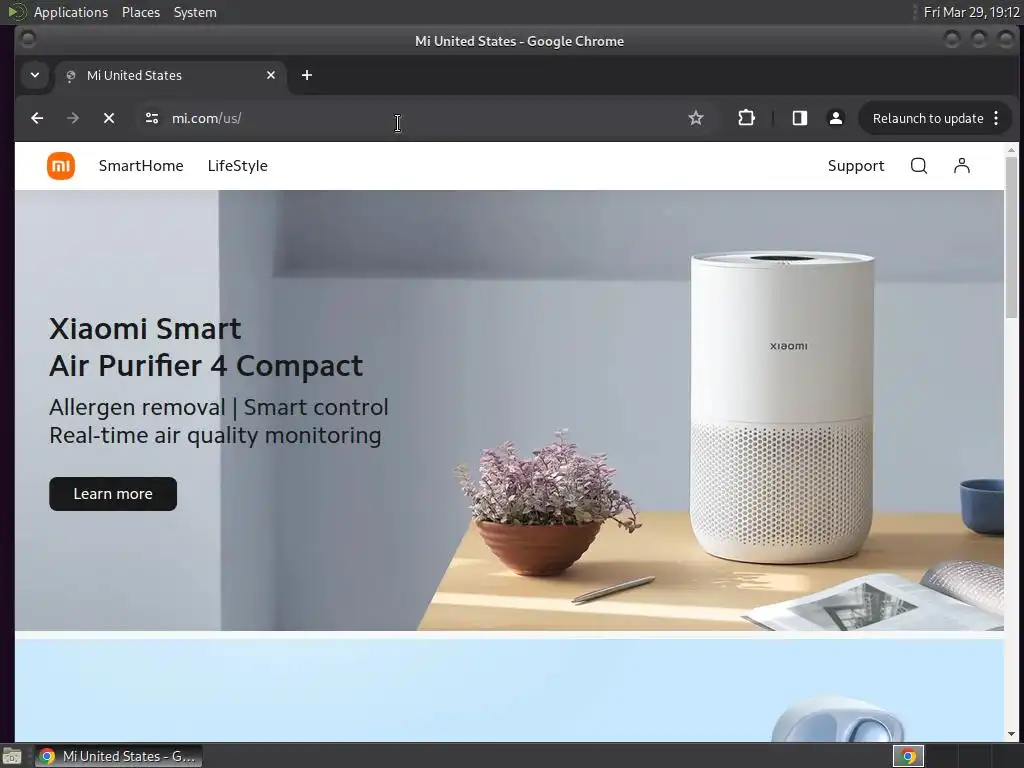This screenshot has width=1024, height=768.
Task: Bookmark this page with the star icon
Action: (x=696, y=118)
